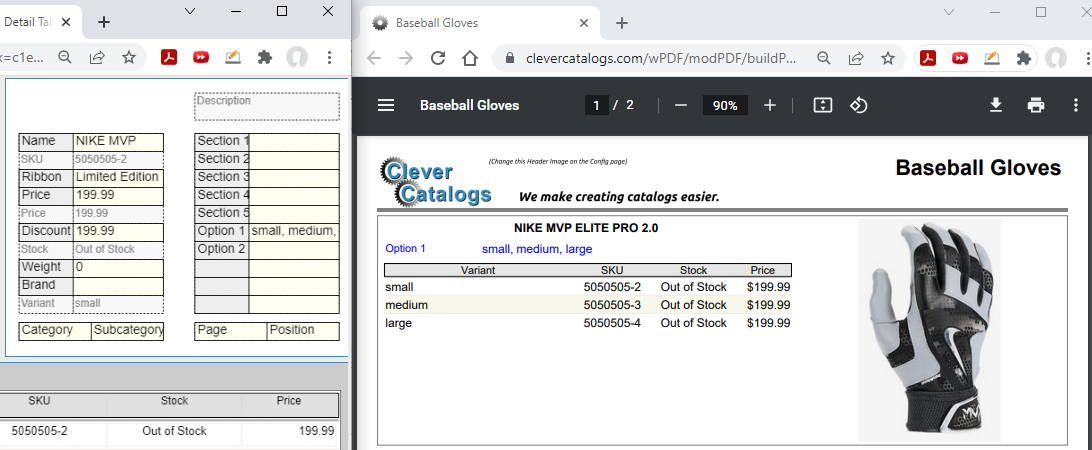Bookmark the page in right browser
This screenshot has width=1092, height=450.
tap(888, 58)
